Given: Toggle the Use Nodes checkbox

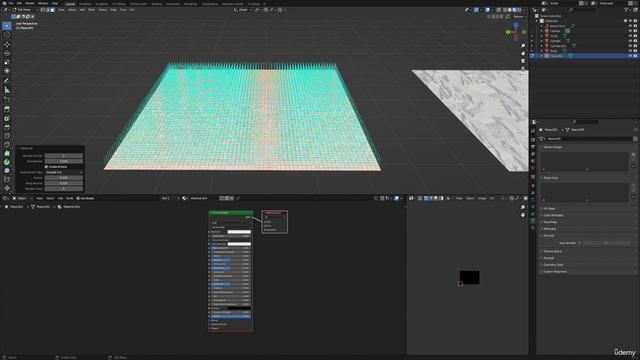Looking at the screenshot, I should pos(78,198).
